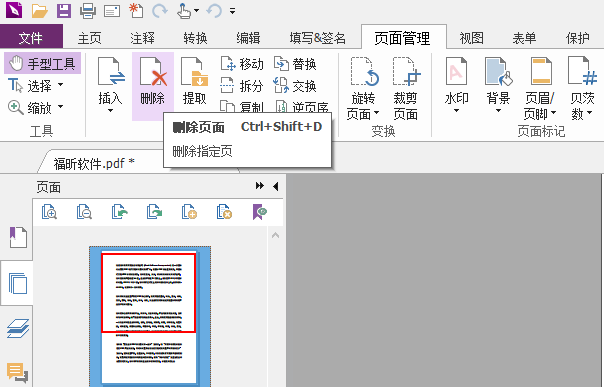Click delete page icon in pages panel
The height and width of the screenshot is (387, 604).
pos(224,212)
